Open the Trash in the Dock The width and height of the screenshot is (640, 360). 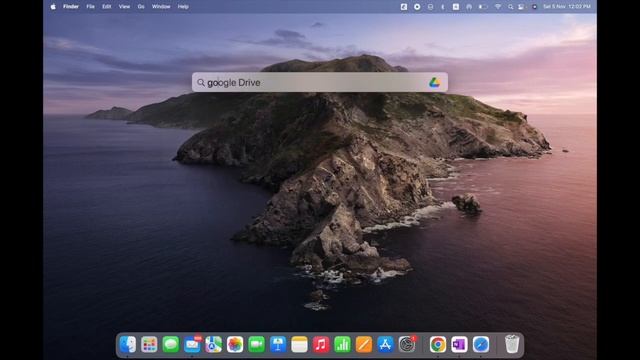pos(512,344)
